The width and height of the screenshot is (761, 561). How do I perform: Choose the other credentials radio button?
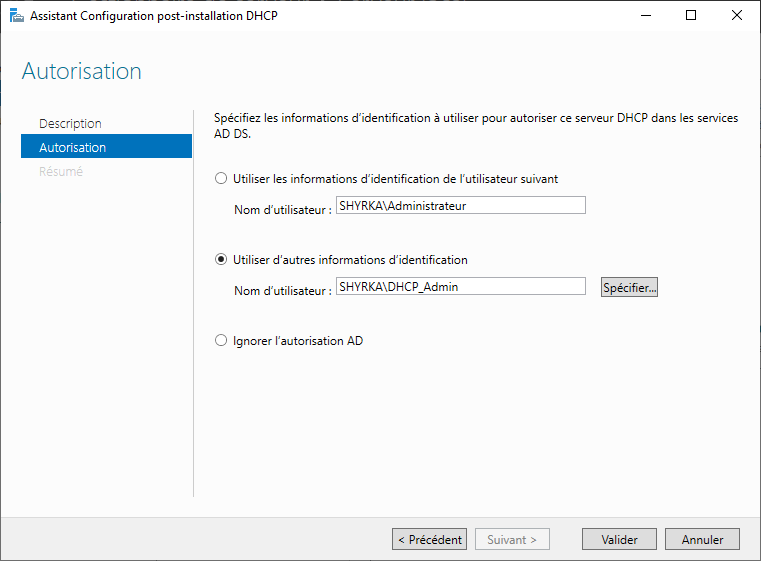[x=222, y=260]
